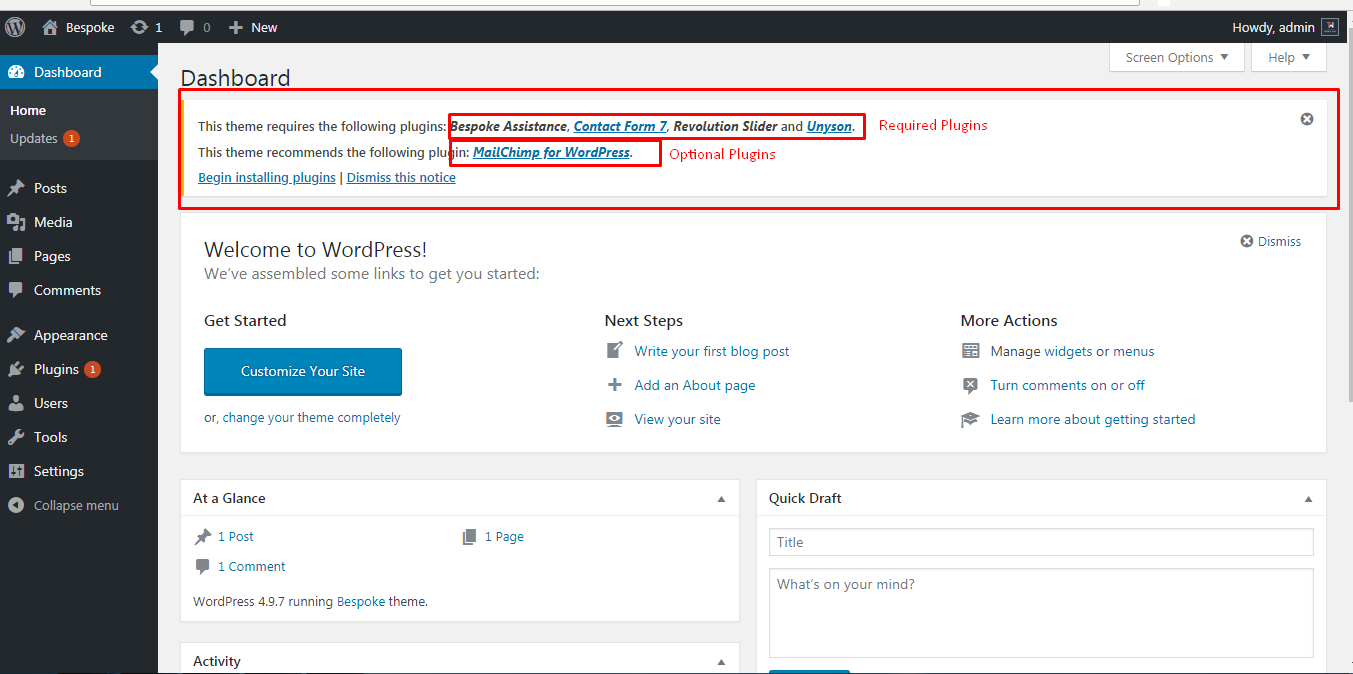The width and height of the screenshot is (1353, 674).
Task: Click the admin avatar icon
Action: 1329,27
